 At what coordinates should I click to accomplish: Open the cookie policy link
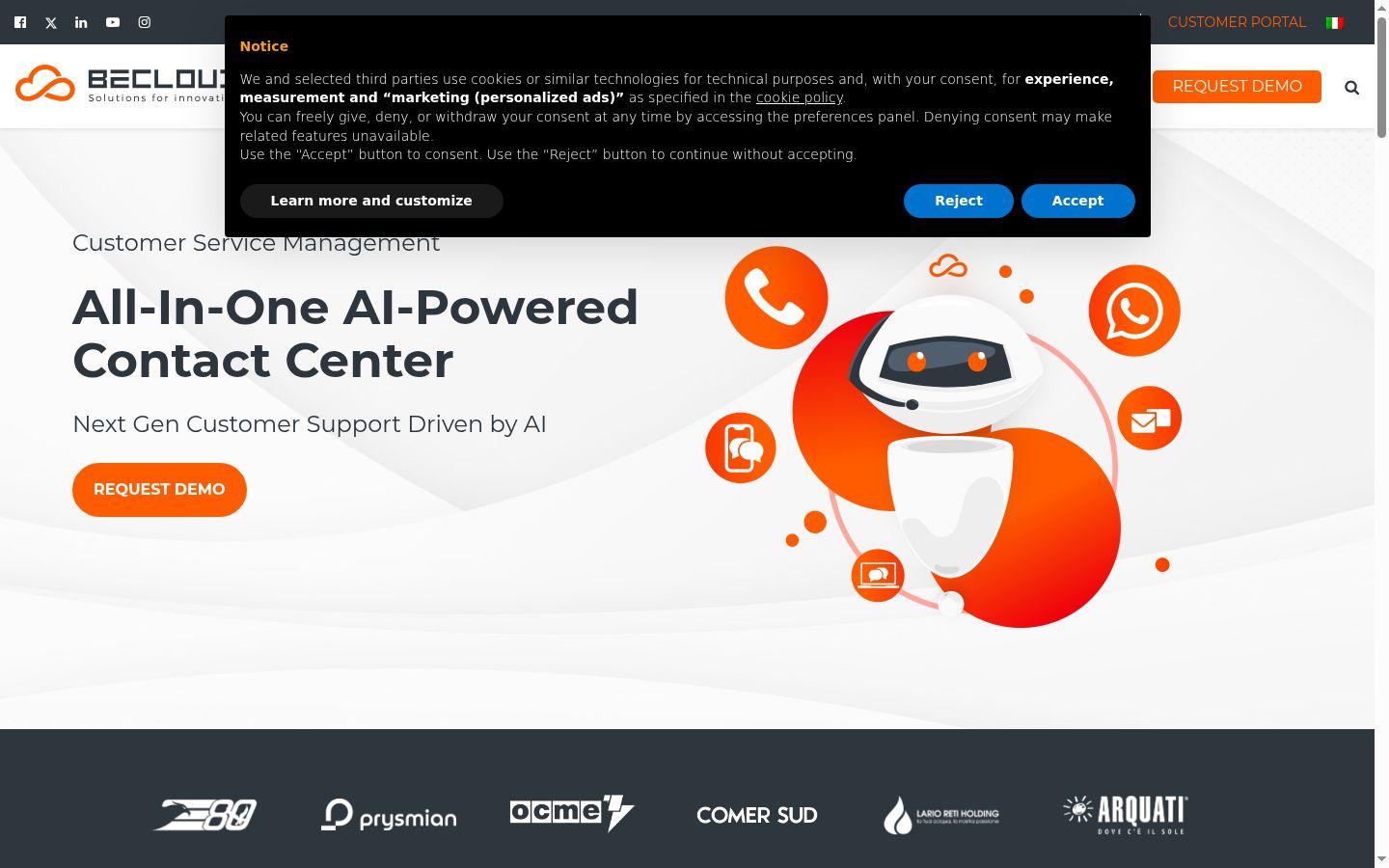tap(800, 97)
